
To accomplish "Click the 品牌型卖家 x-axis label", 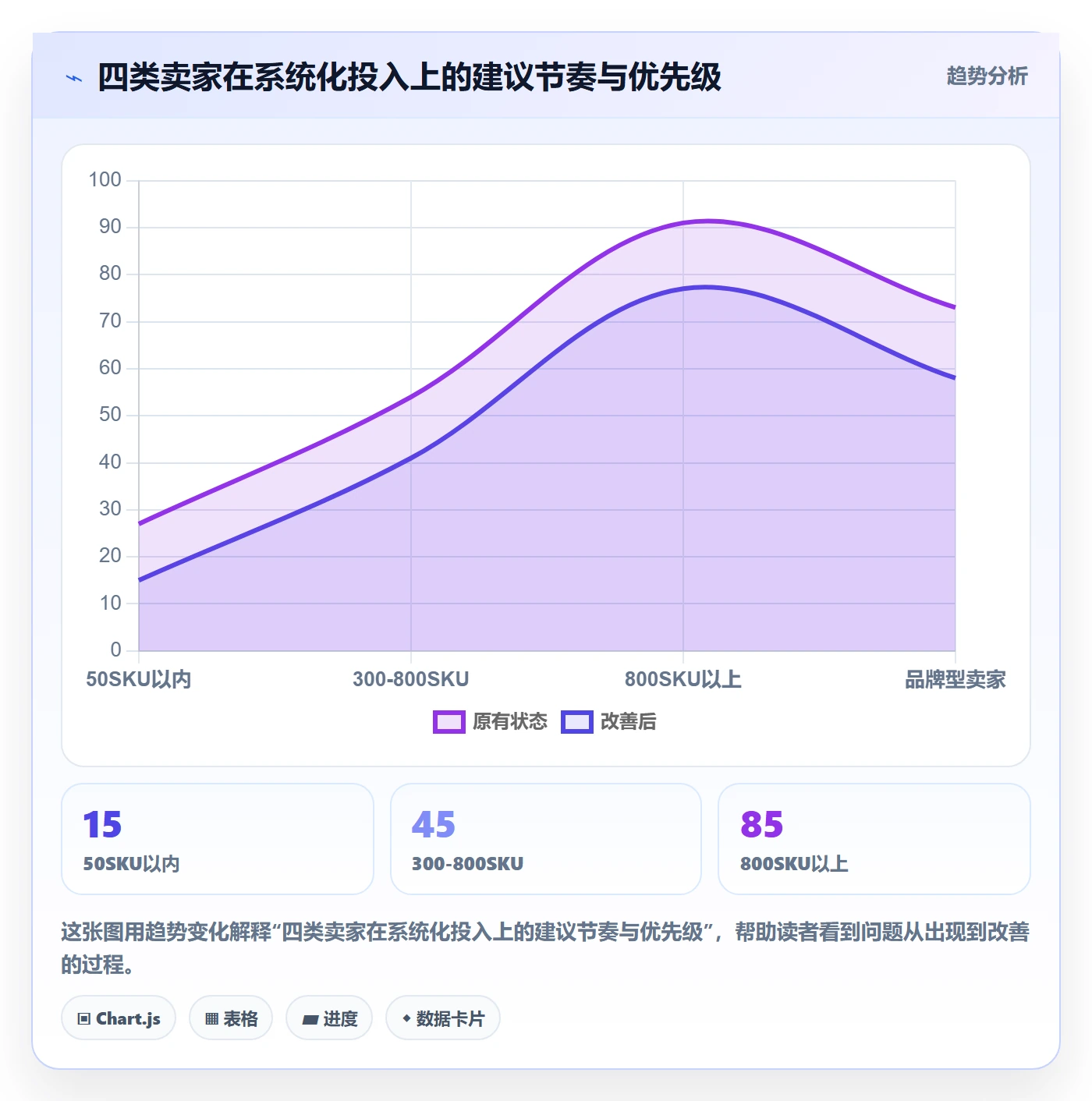I will point(955,679).
